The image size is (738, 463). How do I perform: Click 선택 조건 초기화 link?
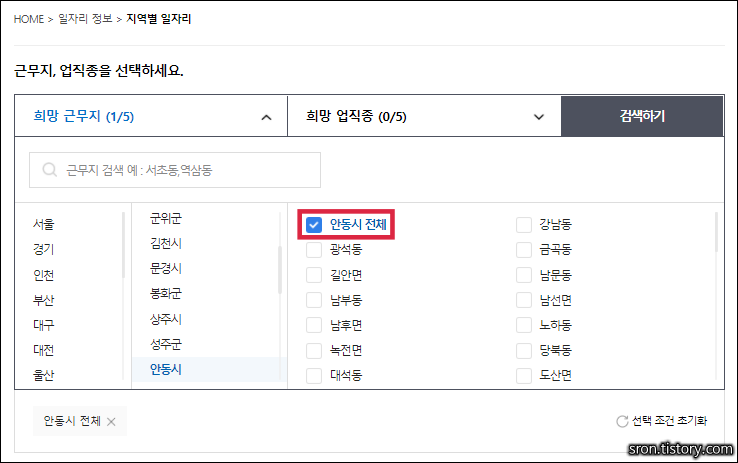point(669,421)
